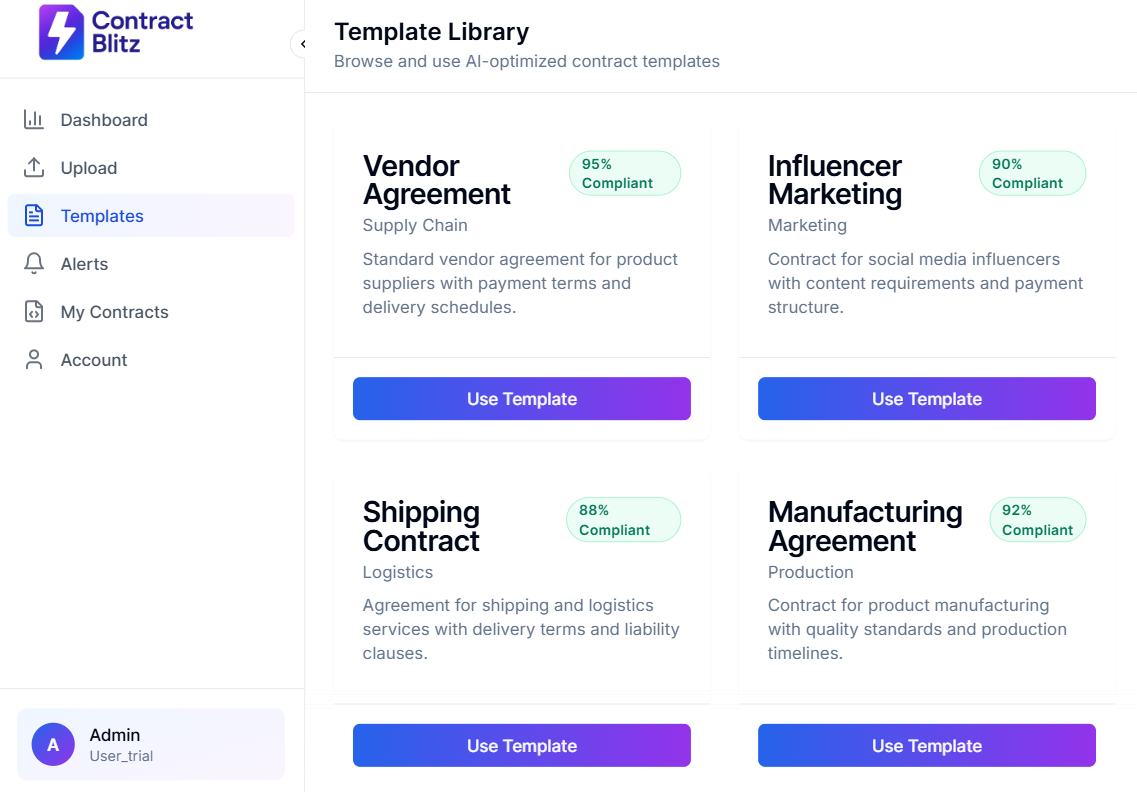The width and height of the screenshot is (1137, 792).
Task: Use the Vendor Agreement template
Action: point(521,399)
